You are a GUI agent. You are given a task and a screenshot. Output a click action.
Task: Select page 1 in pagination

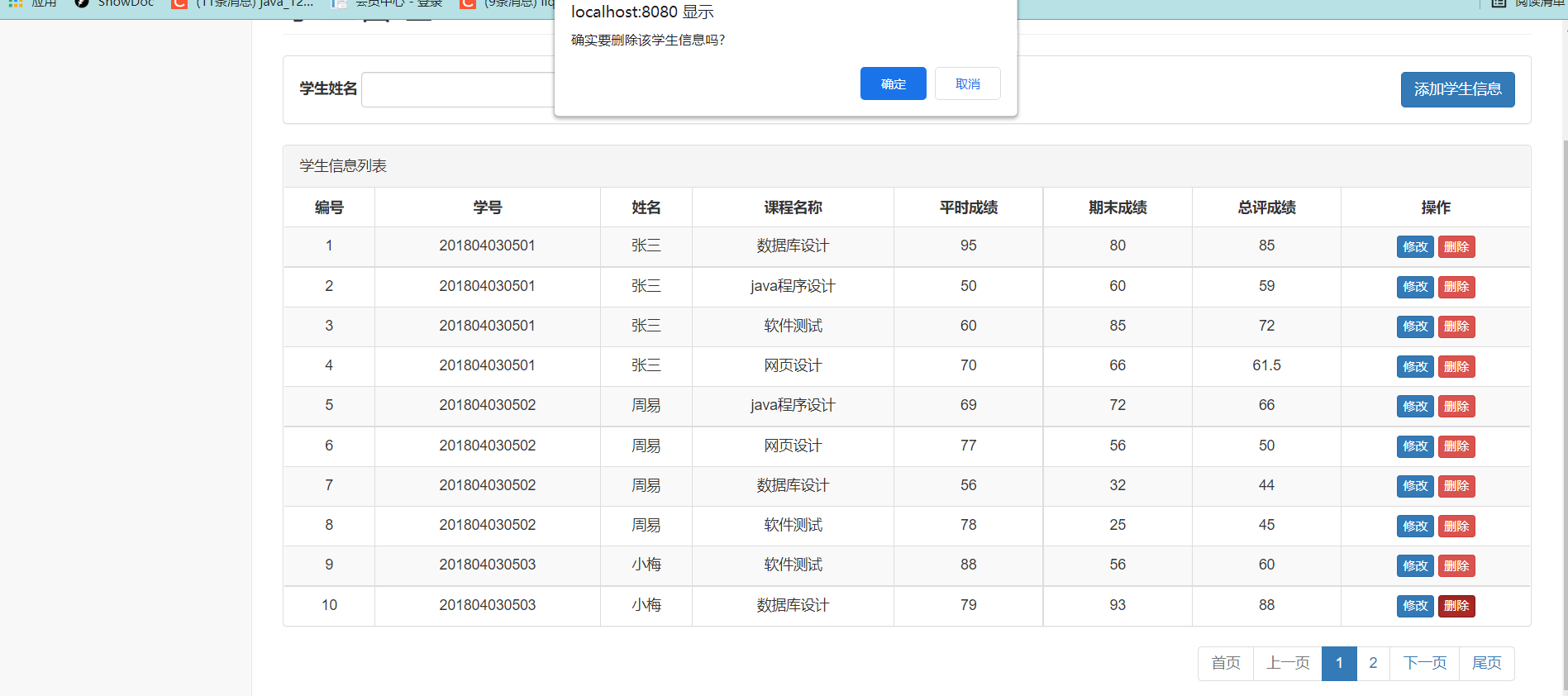1339,663
